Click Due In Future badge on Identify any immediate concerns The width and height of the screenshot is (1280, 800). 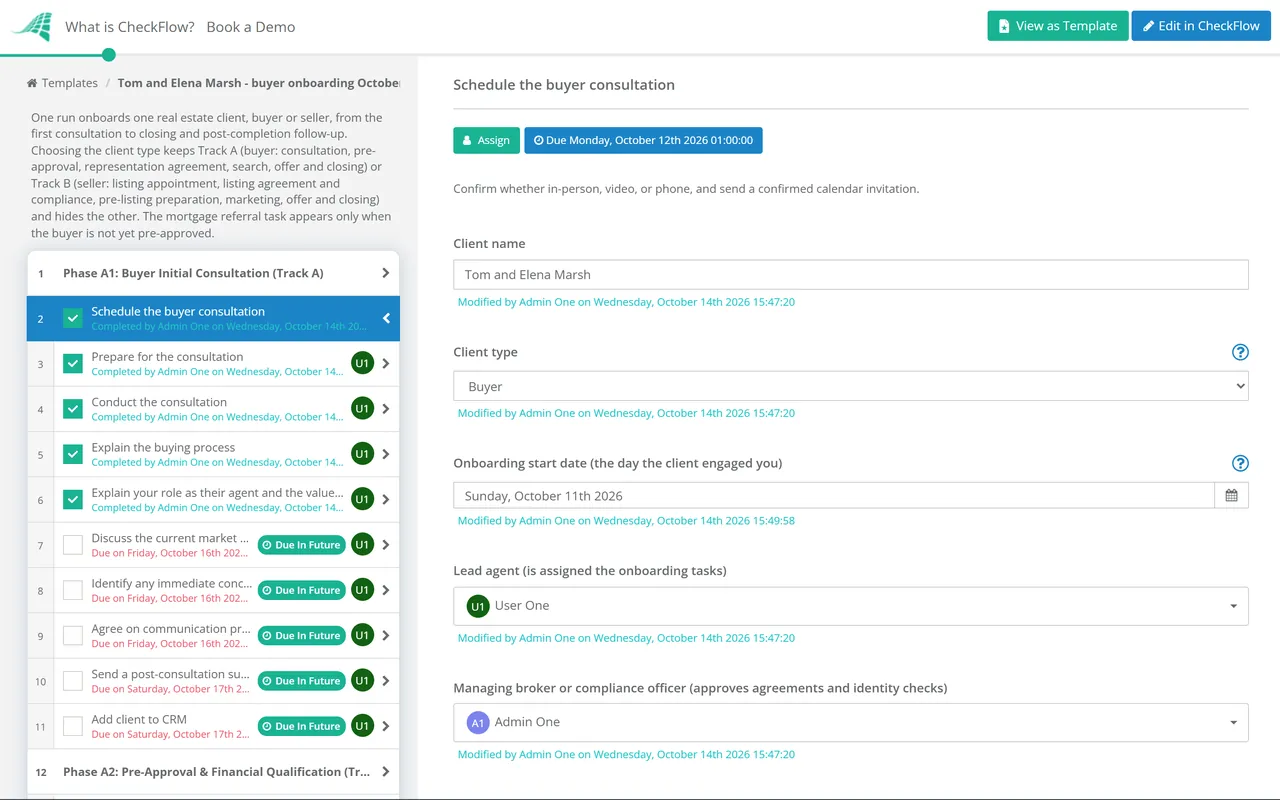[x=301, y=590]
